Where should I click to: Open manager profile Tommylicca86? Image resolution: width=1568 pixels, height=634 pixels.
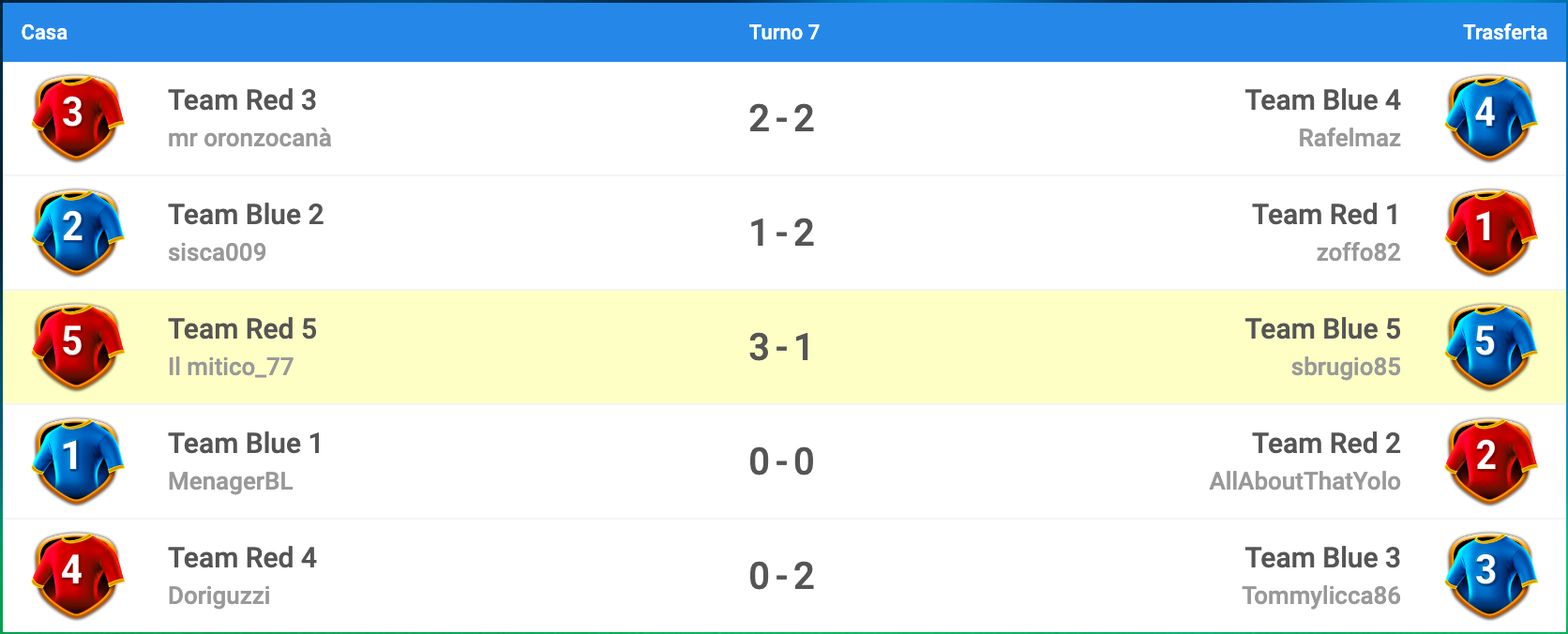point(1320,596)
